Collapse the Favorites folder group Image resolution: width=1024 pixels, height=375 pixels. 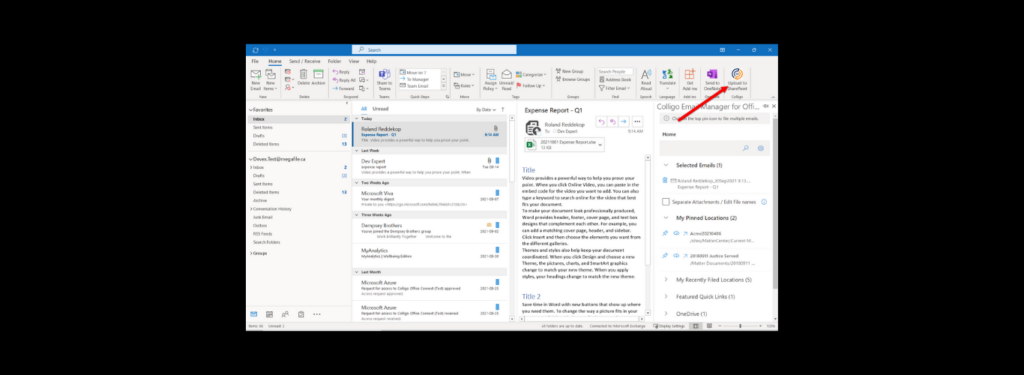click(251, 110)
